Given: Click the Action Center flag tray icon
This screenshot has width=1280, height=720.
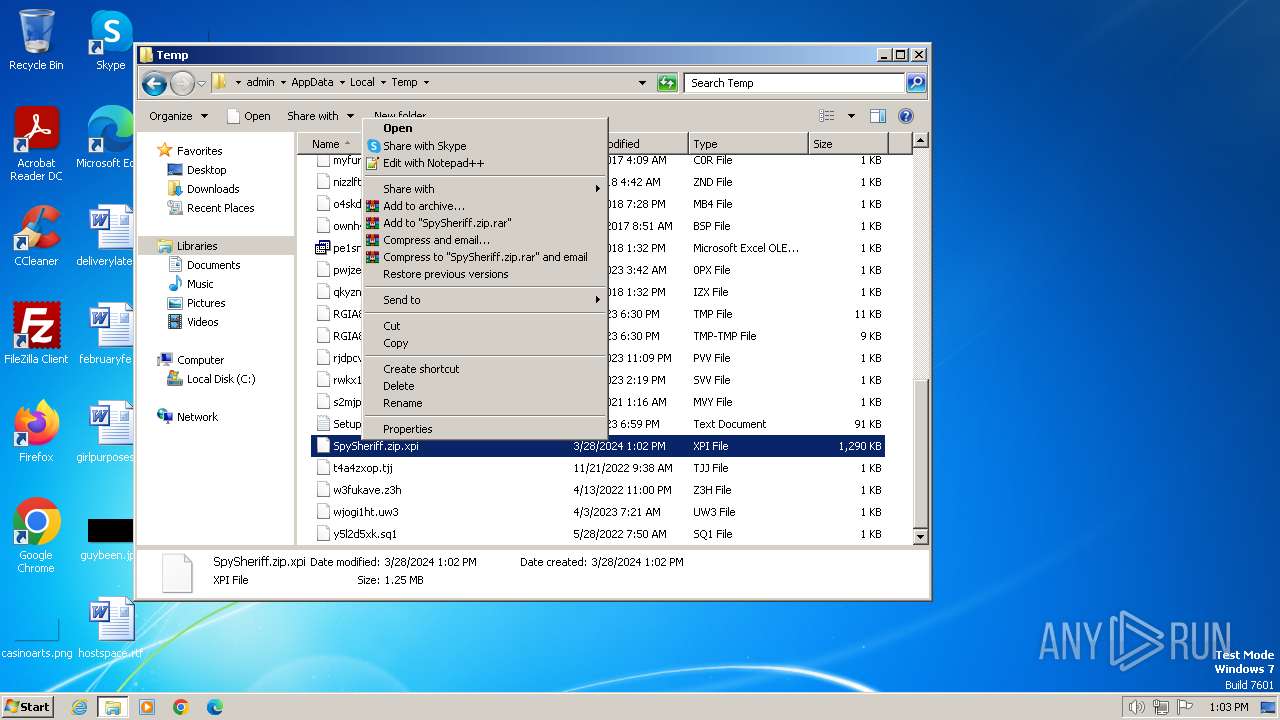Looking at the screenshot, I should (x=1185, y=707).
